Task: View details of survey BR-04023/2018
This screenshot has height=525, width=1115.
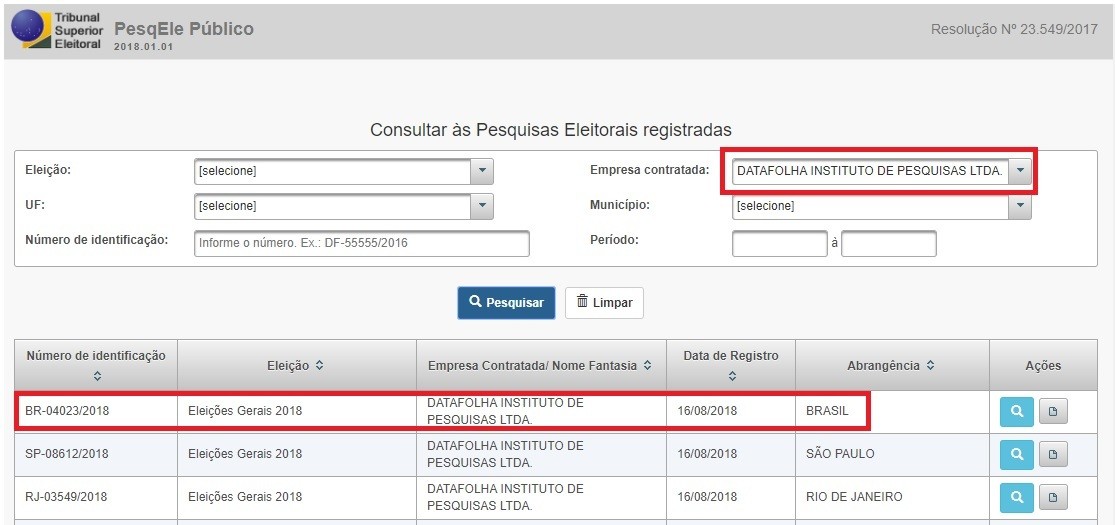Action: [x=1017, y=412]
